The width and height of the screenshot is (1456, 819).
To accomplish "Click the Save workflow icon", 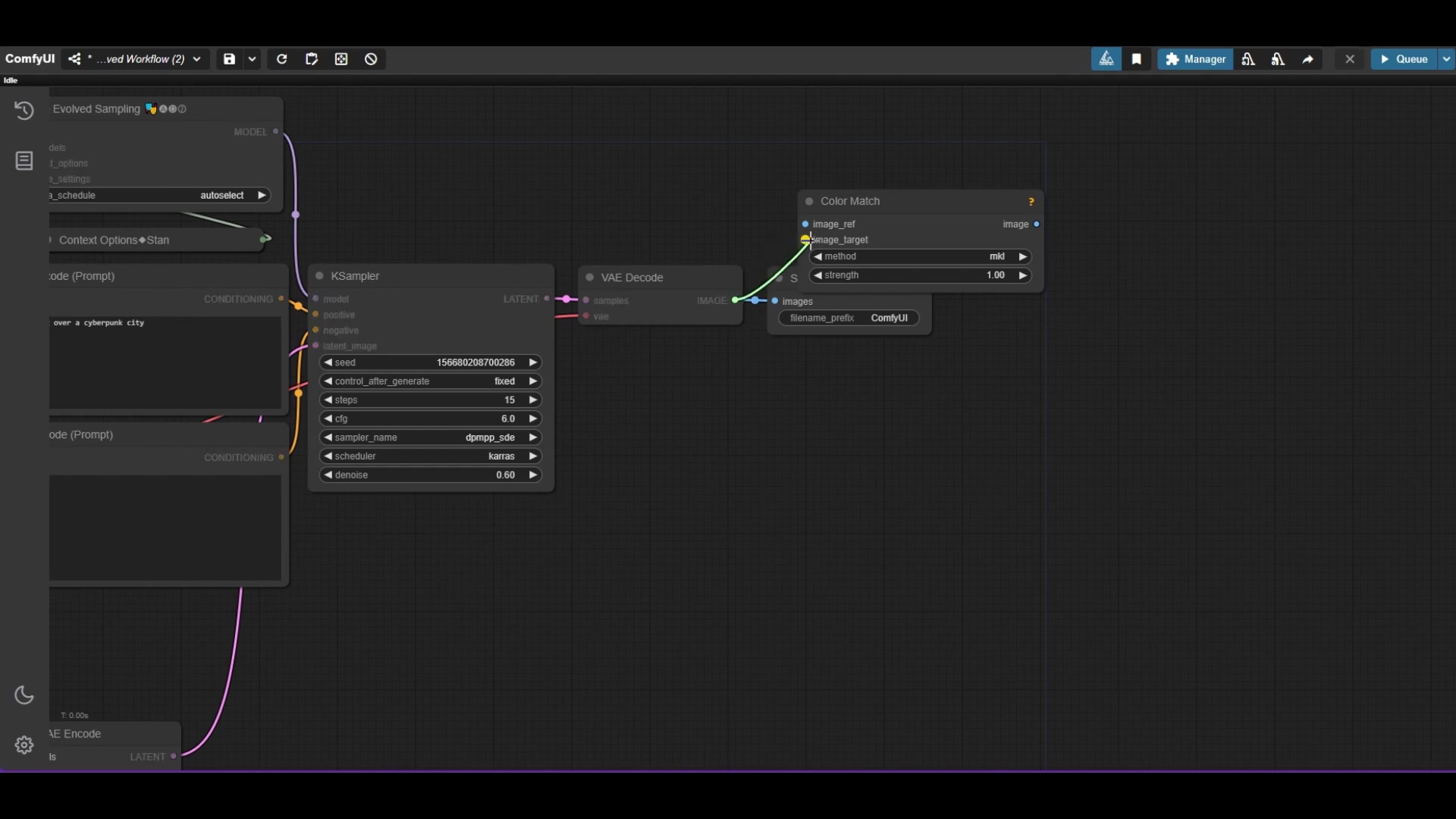I will (229, 59).
